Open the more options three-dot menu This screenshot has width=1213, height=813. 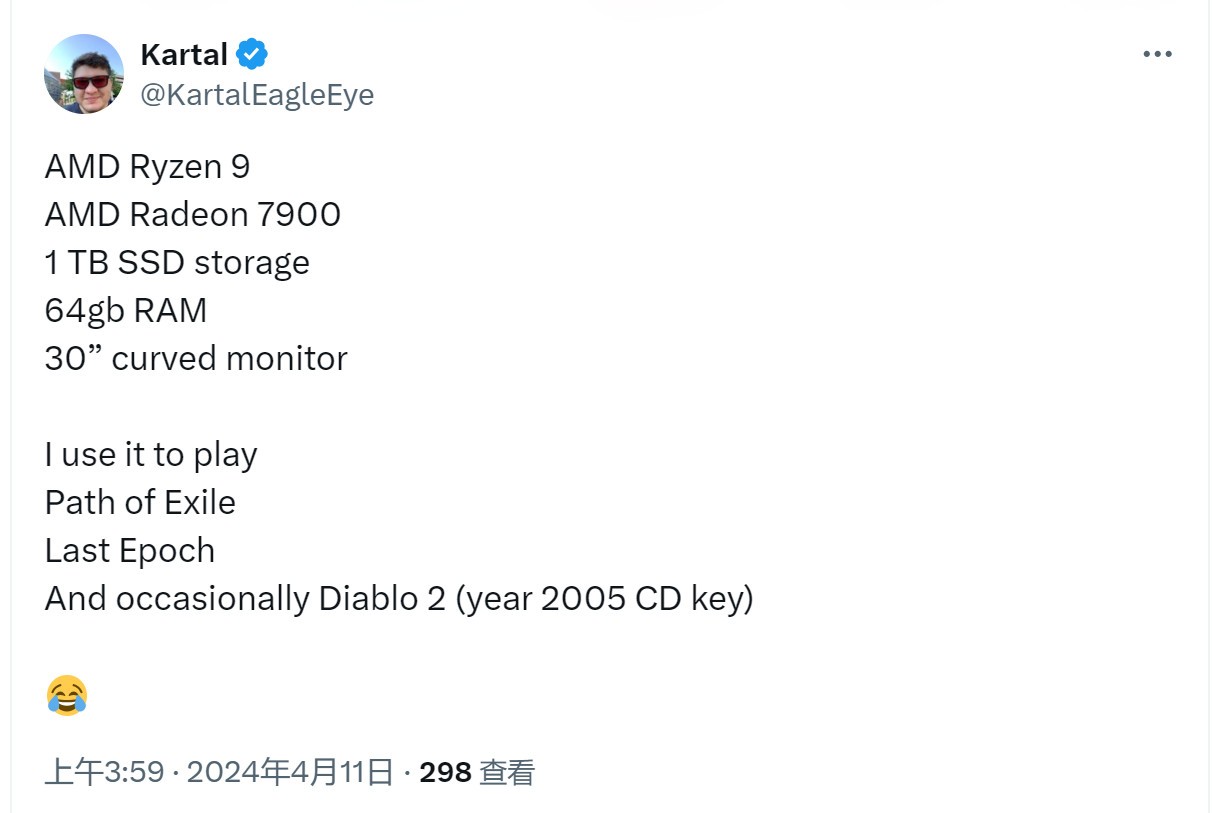point(1157,54)
